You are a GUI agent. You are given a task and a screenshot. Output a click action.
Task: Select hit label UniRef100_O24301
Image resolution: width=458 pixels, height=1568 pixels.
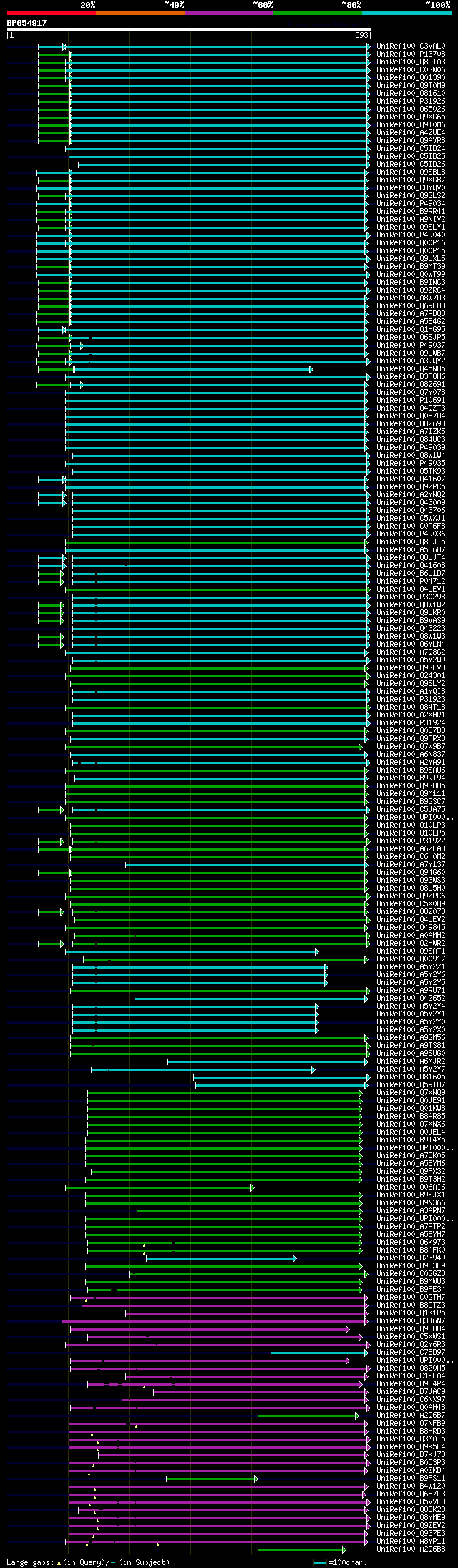tap(411, 676)
